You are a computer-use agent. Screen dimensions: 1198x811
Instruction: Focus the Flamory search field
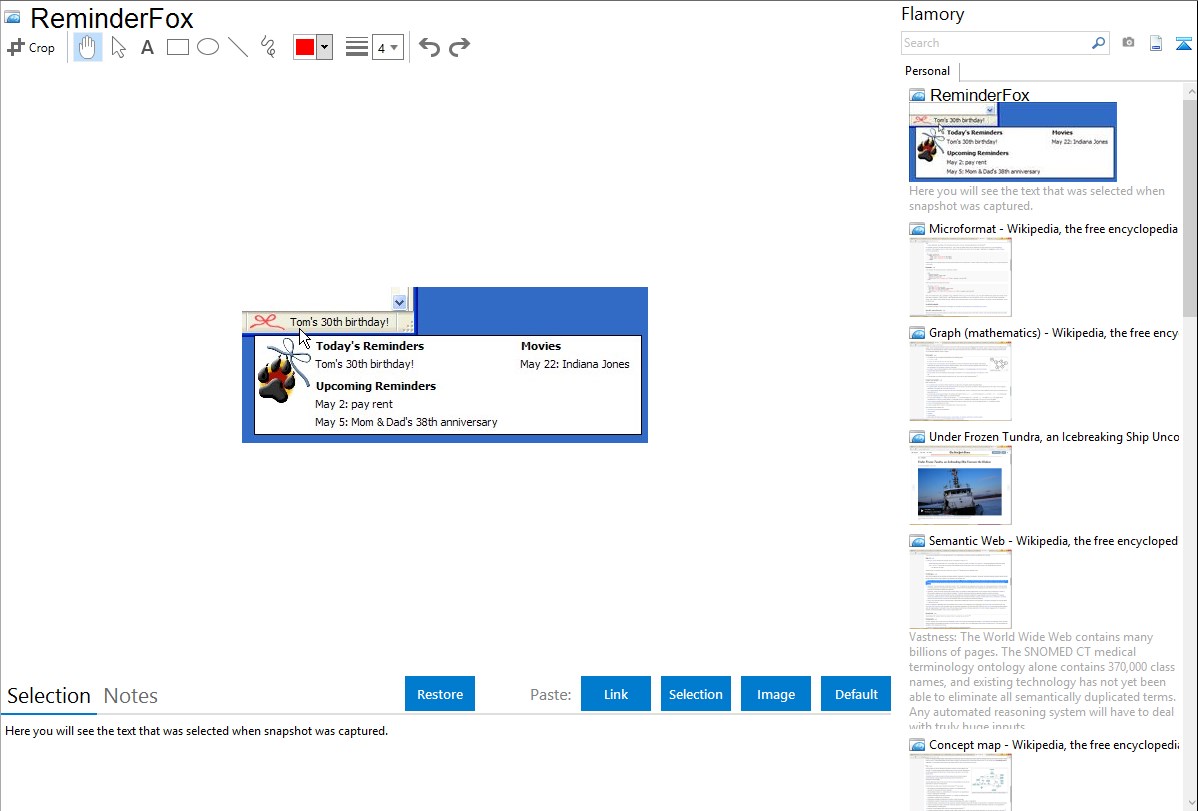[995, 43]
